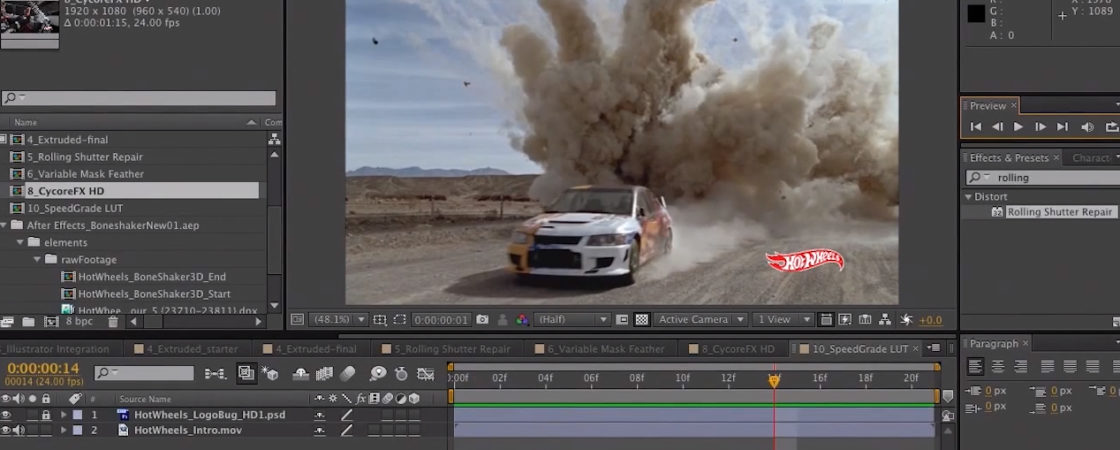
Task: Center align the paragraph text
Action: tap(997, 366)
